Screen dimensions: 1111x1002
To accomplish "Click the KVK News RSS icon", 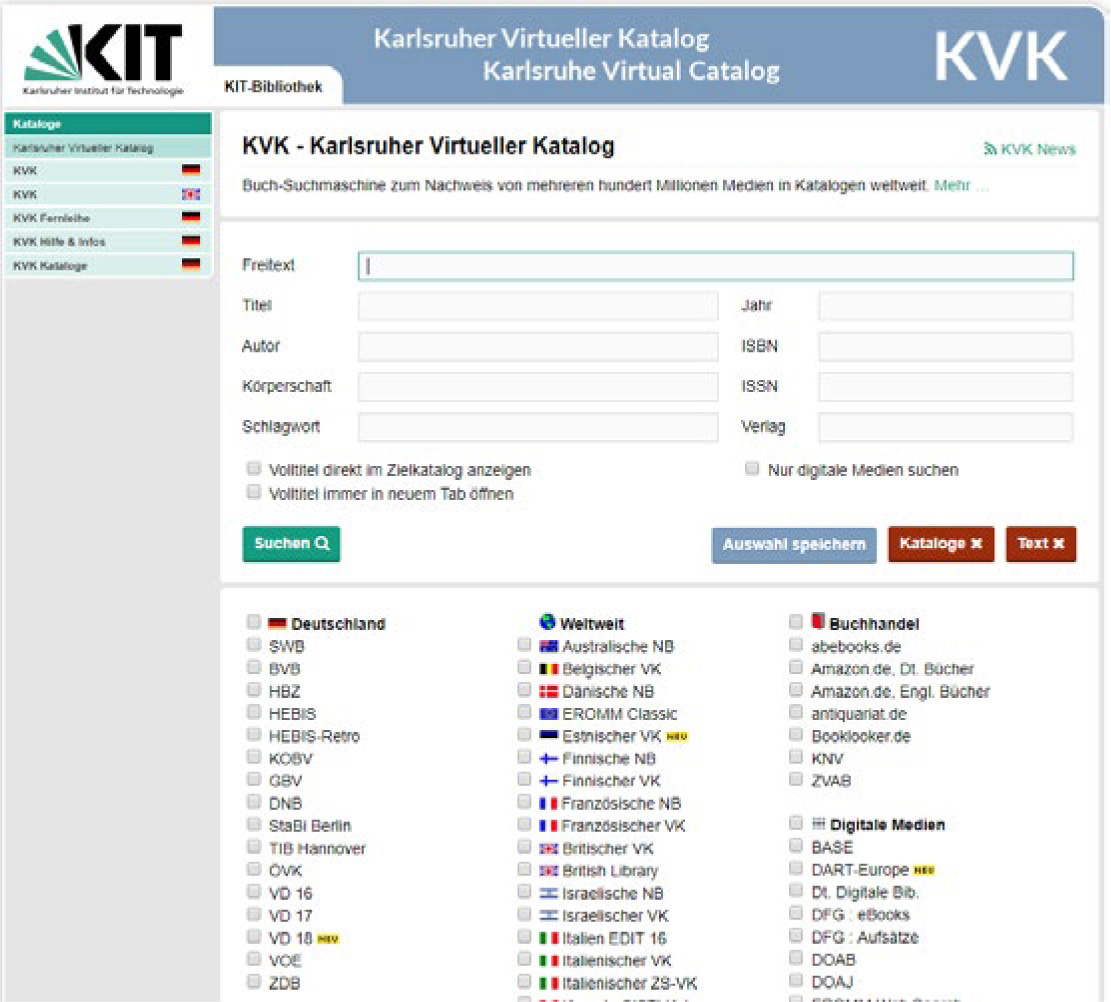I will pyautogui.click(x=990, y=149).
